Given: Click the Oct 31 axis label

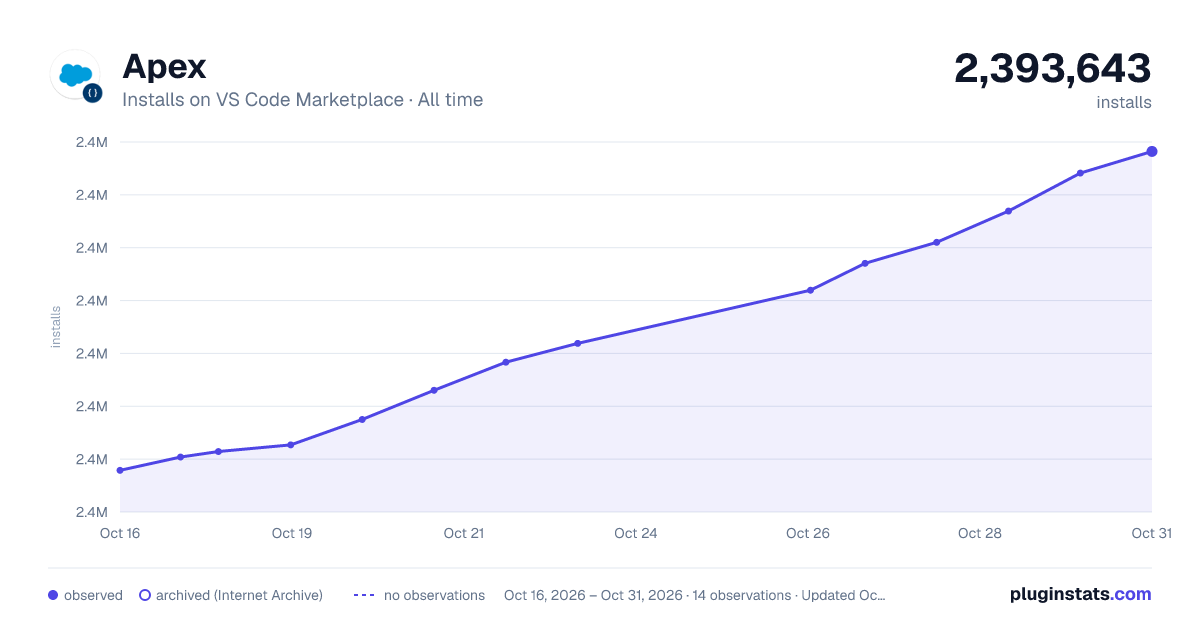Looking at the screenshot, I should click(x=1151, y=533).
